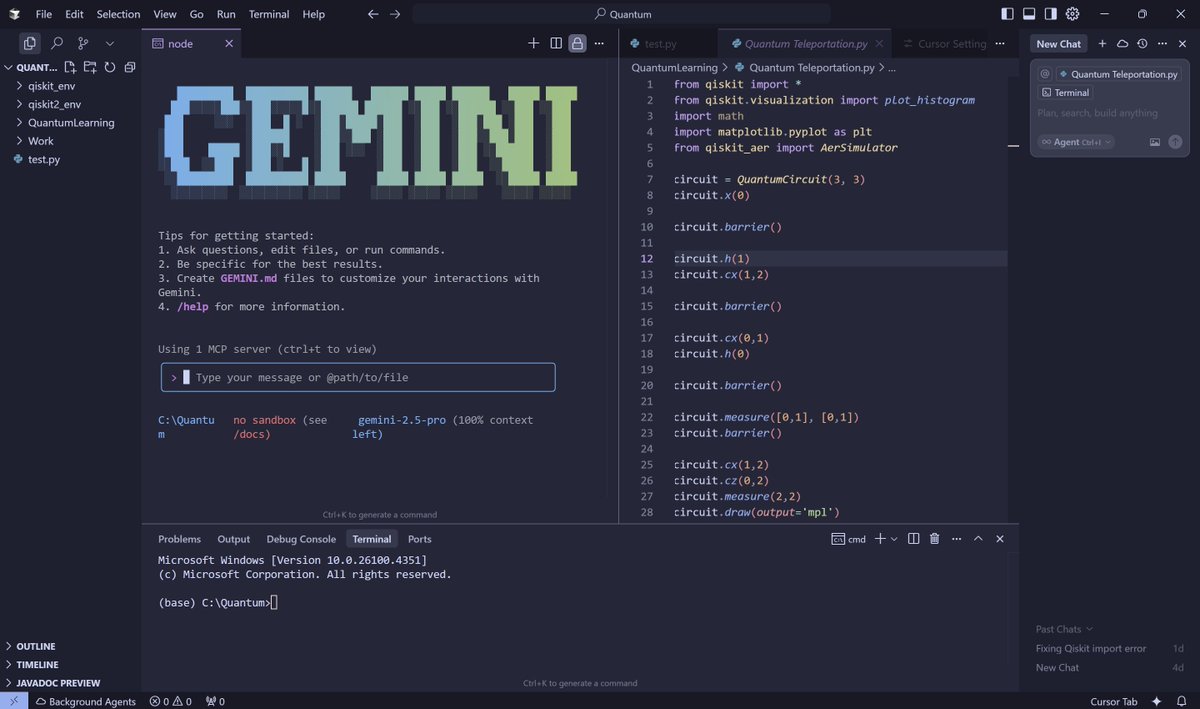
Task: Open the Help menu
Action: tap(314, 14)
